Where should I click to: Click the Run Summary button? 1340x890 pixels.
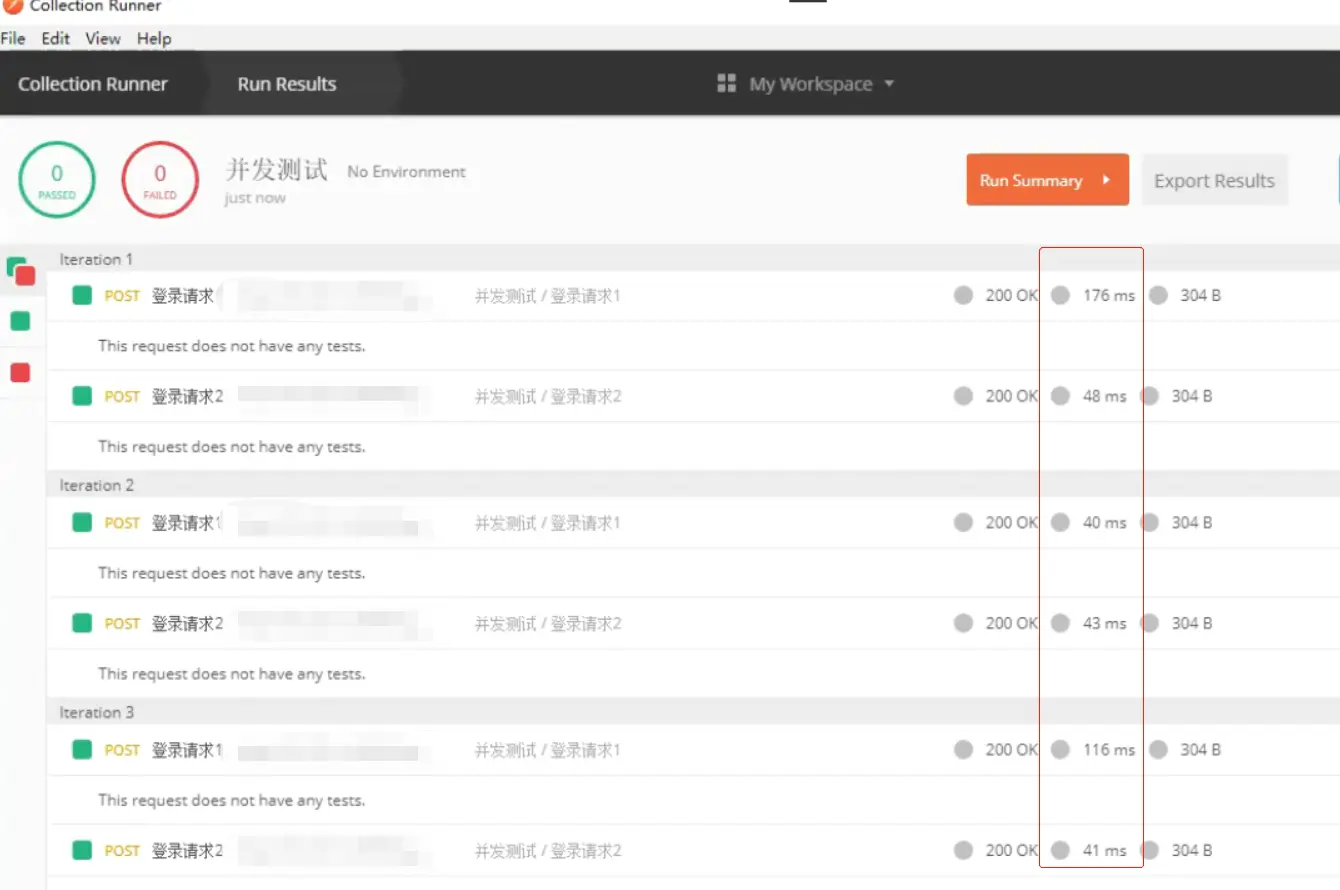tap(1047, 180)
